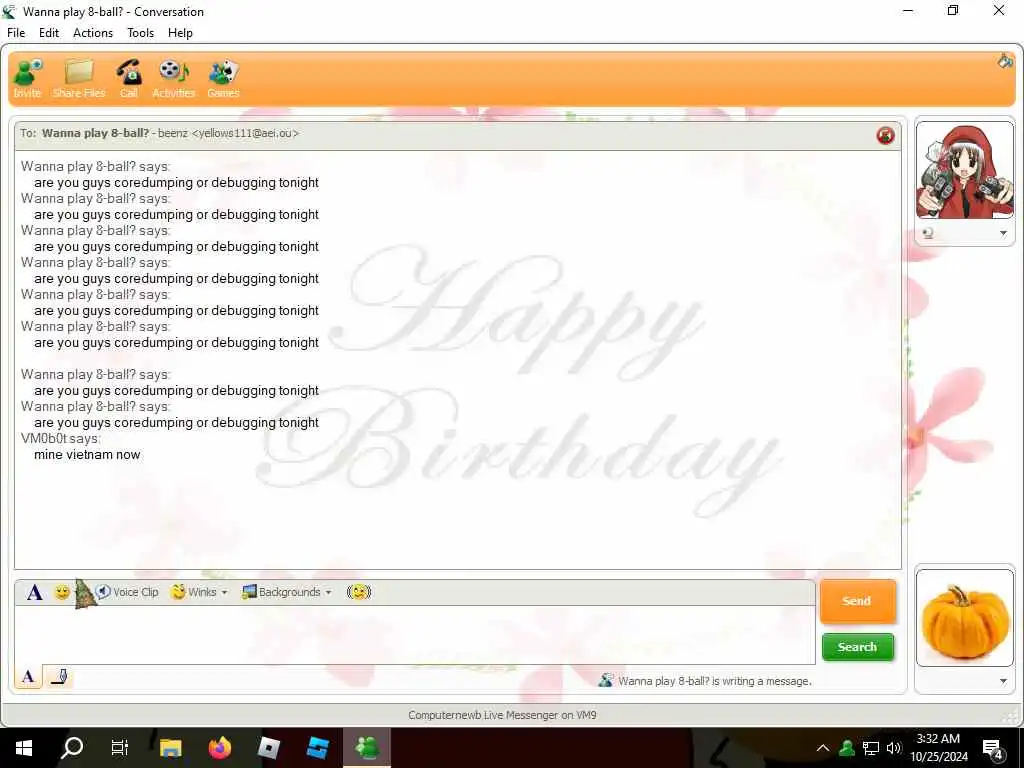
Task: Show hidden system tray icons
Action: (x=823, y=748)
